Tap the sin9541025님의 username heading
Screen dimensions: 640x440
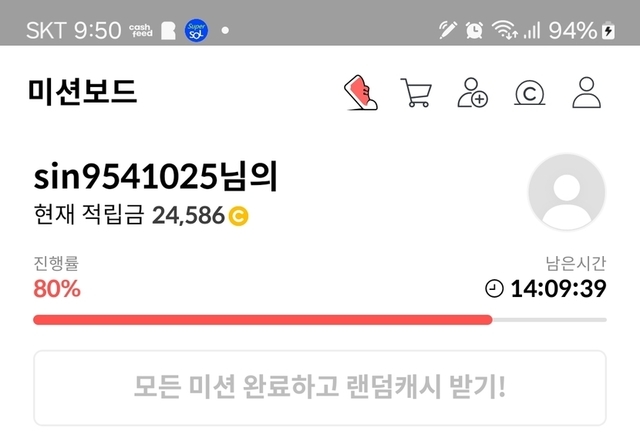click(x=156, y=176)
